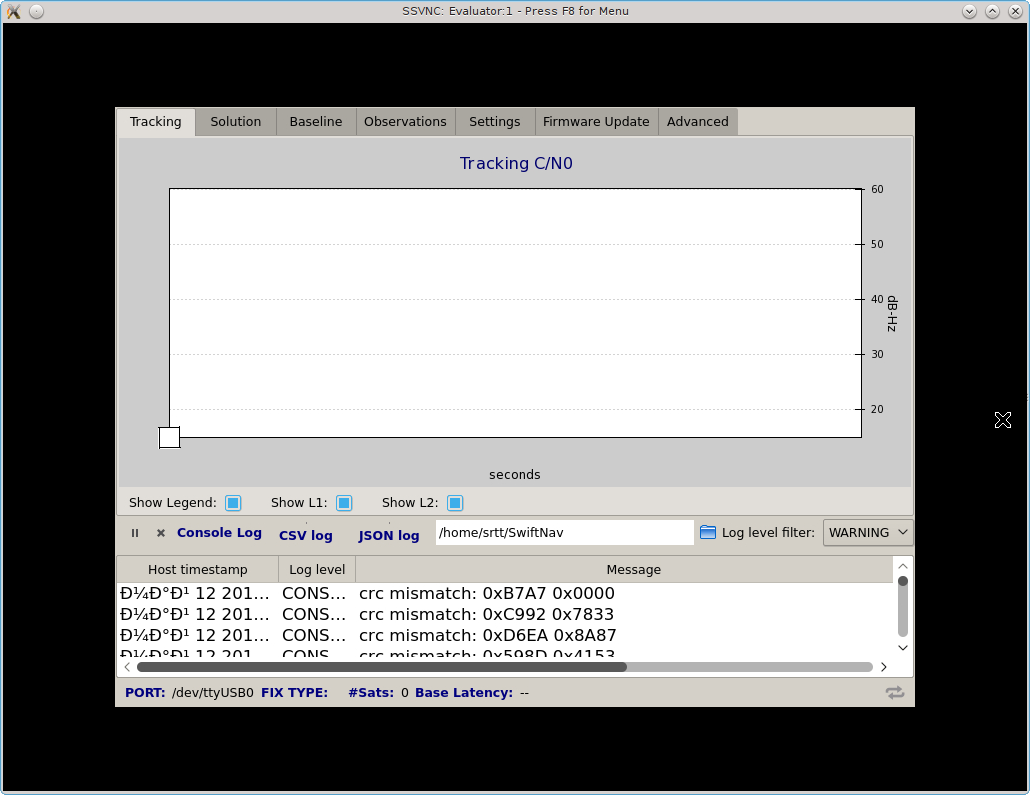Click JSON log toggle button
Image resolution: width=1030 pixels, height=795 pixels.
tap(389, 535)
